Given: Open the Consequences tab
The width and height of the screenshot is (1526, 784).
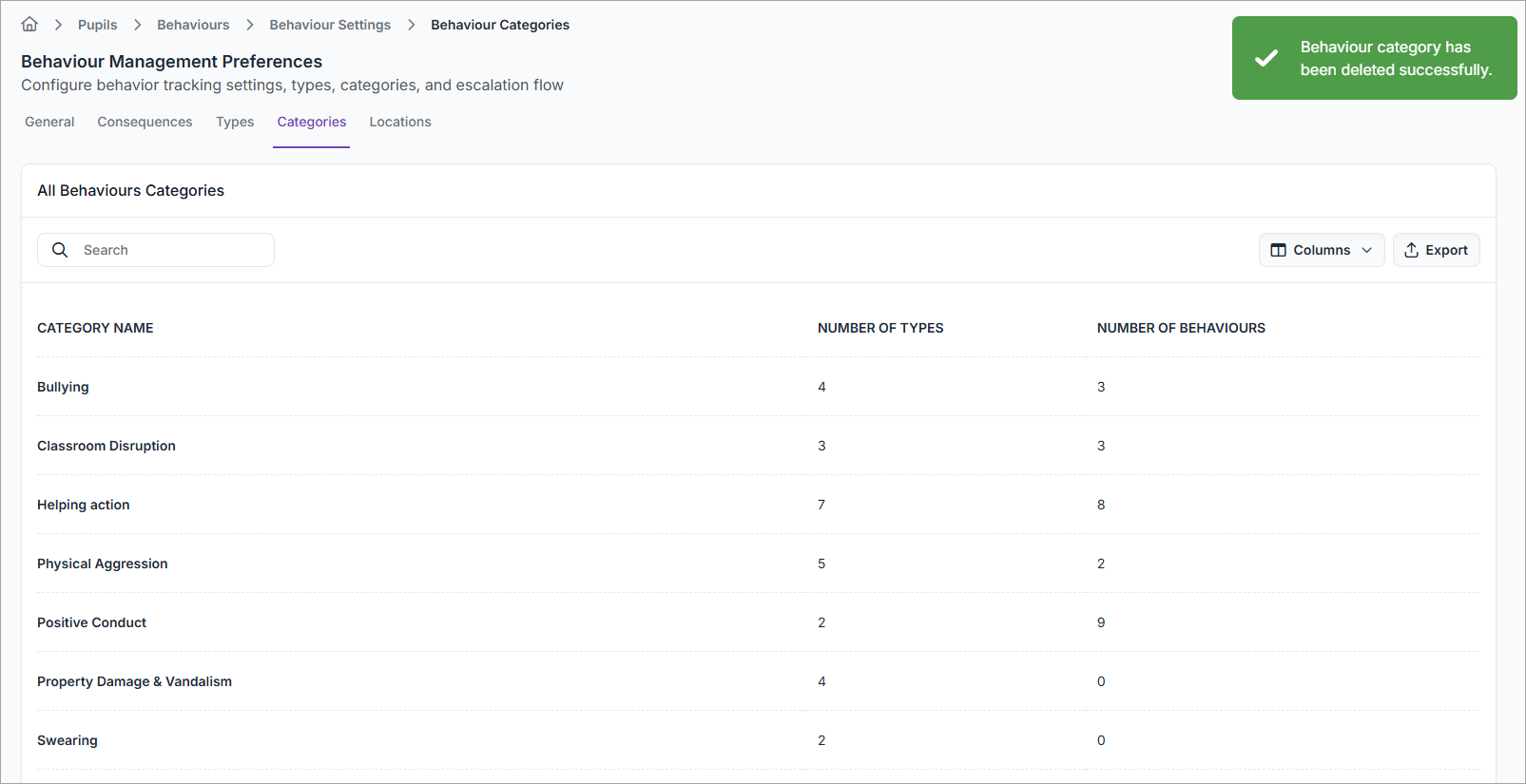Looking at the screenshot, I should [x=145, y=122].
